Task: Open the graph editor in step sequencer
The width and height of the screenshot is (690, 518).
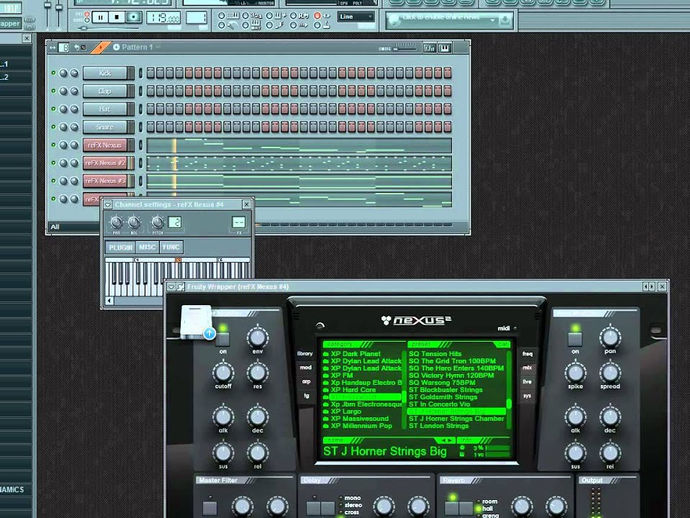Action: coord(429,48)
